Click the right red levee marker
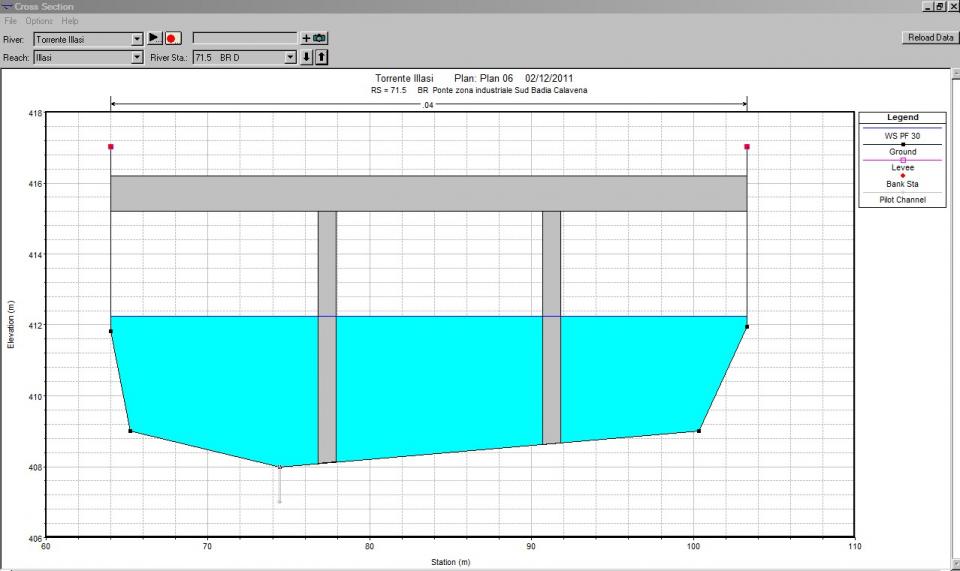 (747, 147)
